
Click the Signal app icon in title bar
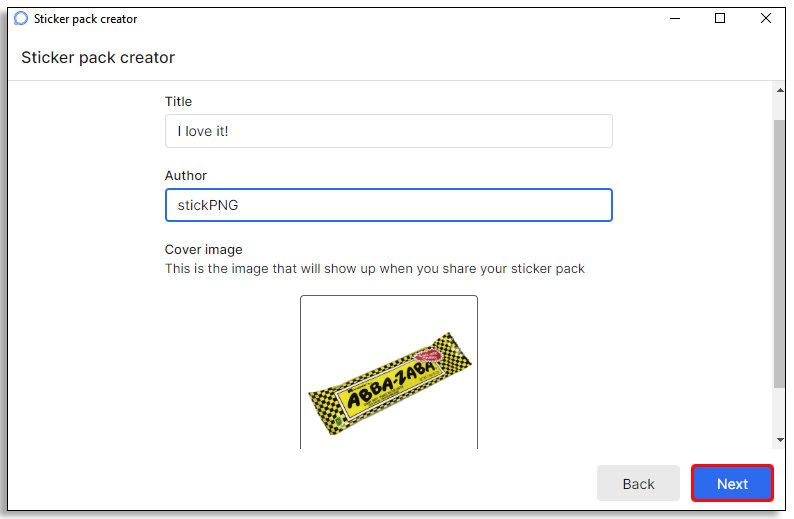[21, 19]
